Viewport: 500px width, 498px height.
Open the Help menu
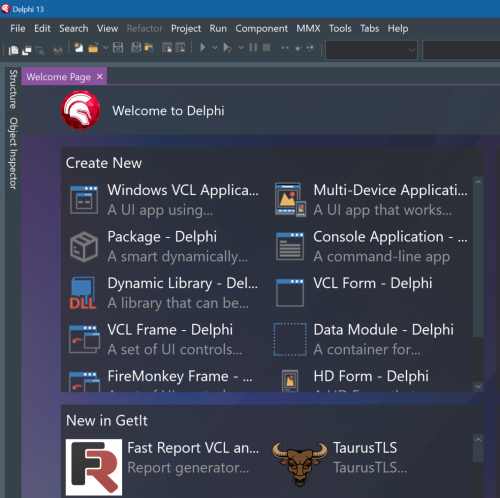click(398, 29)
